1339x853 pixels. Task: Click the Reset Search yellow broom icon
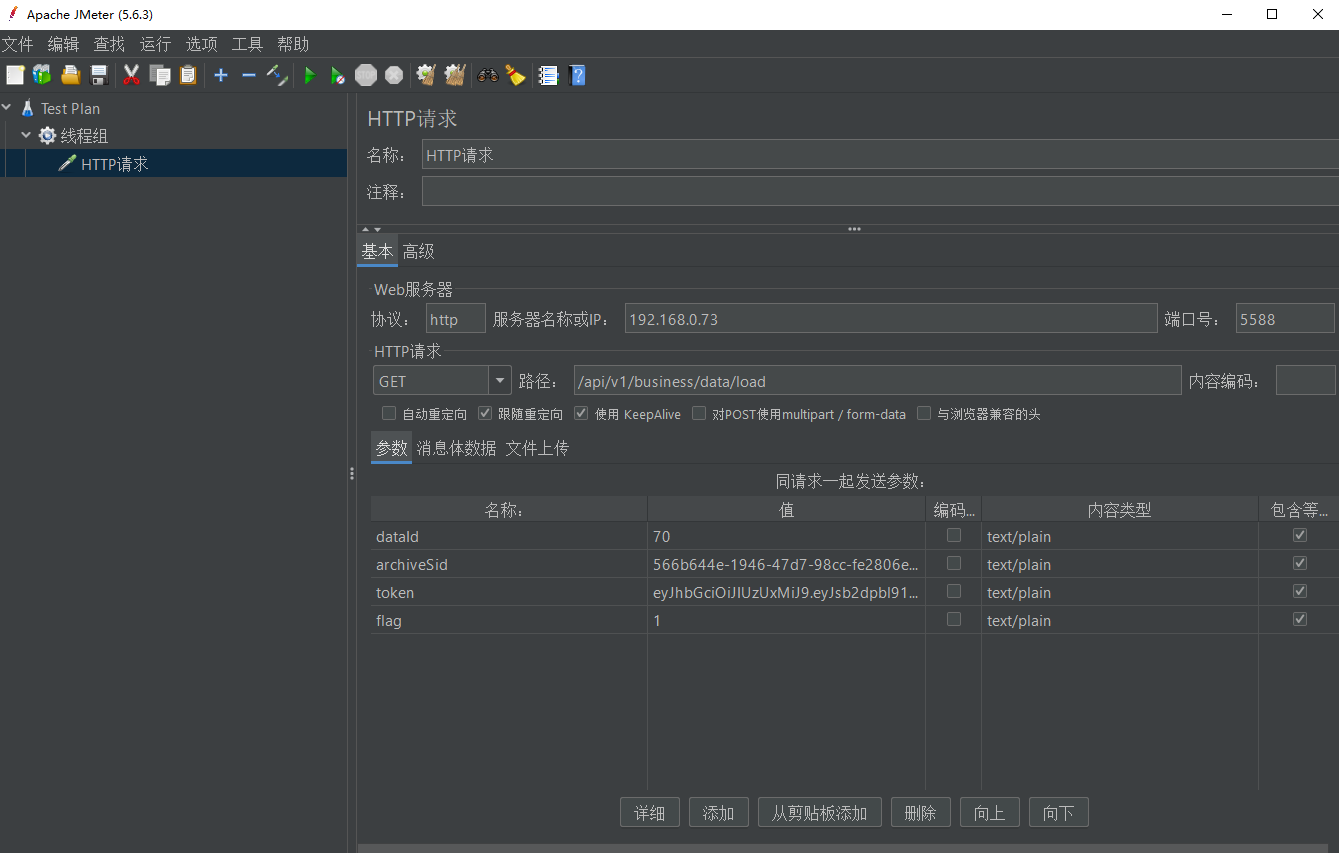pyautogui.click(x=515, y=75)
